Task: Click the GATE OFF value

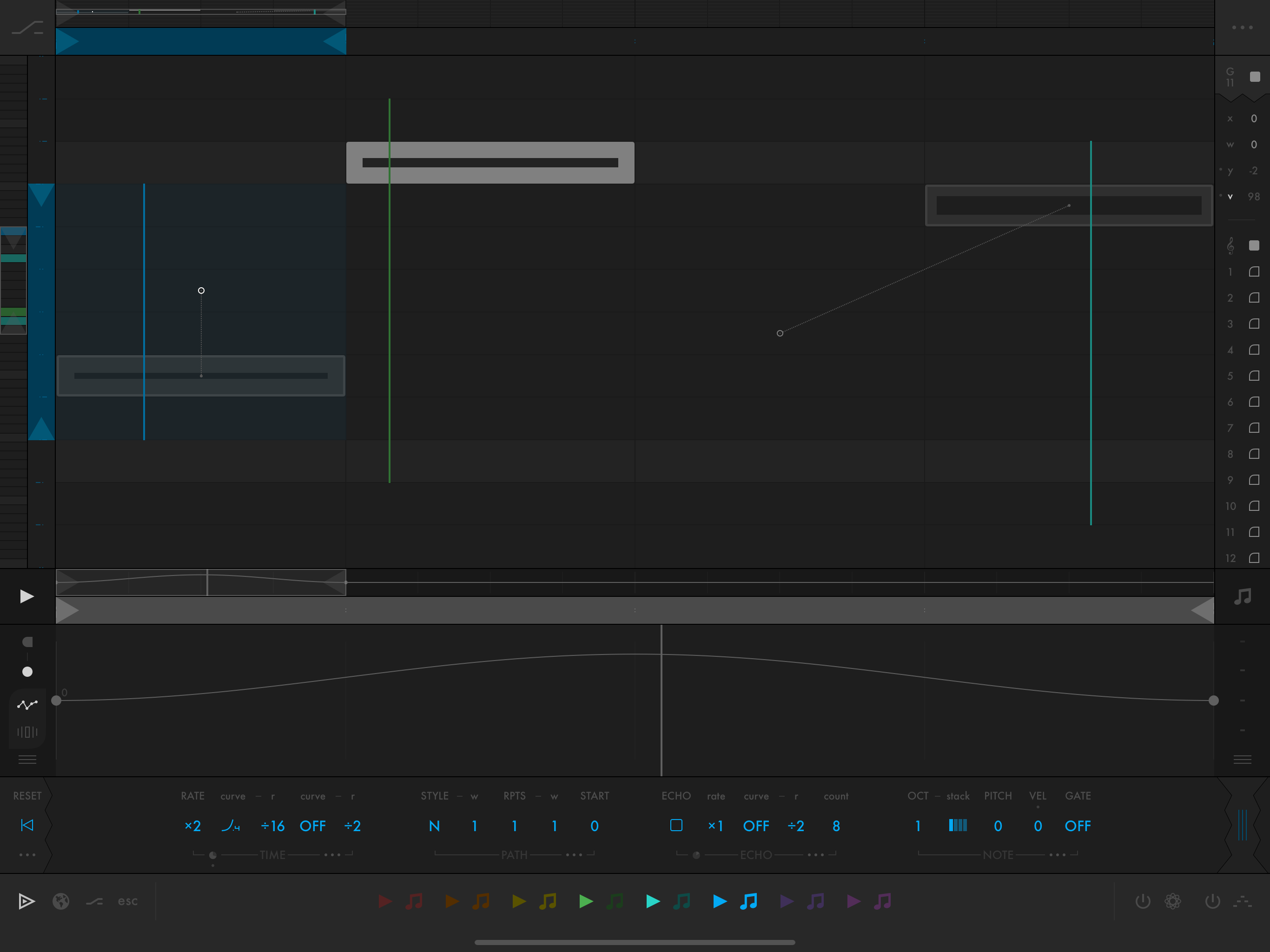Action: [1077, 826]
